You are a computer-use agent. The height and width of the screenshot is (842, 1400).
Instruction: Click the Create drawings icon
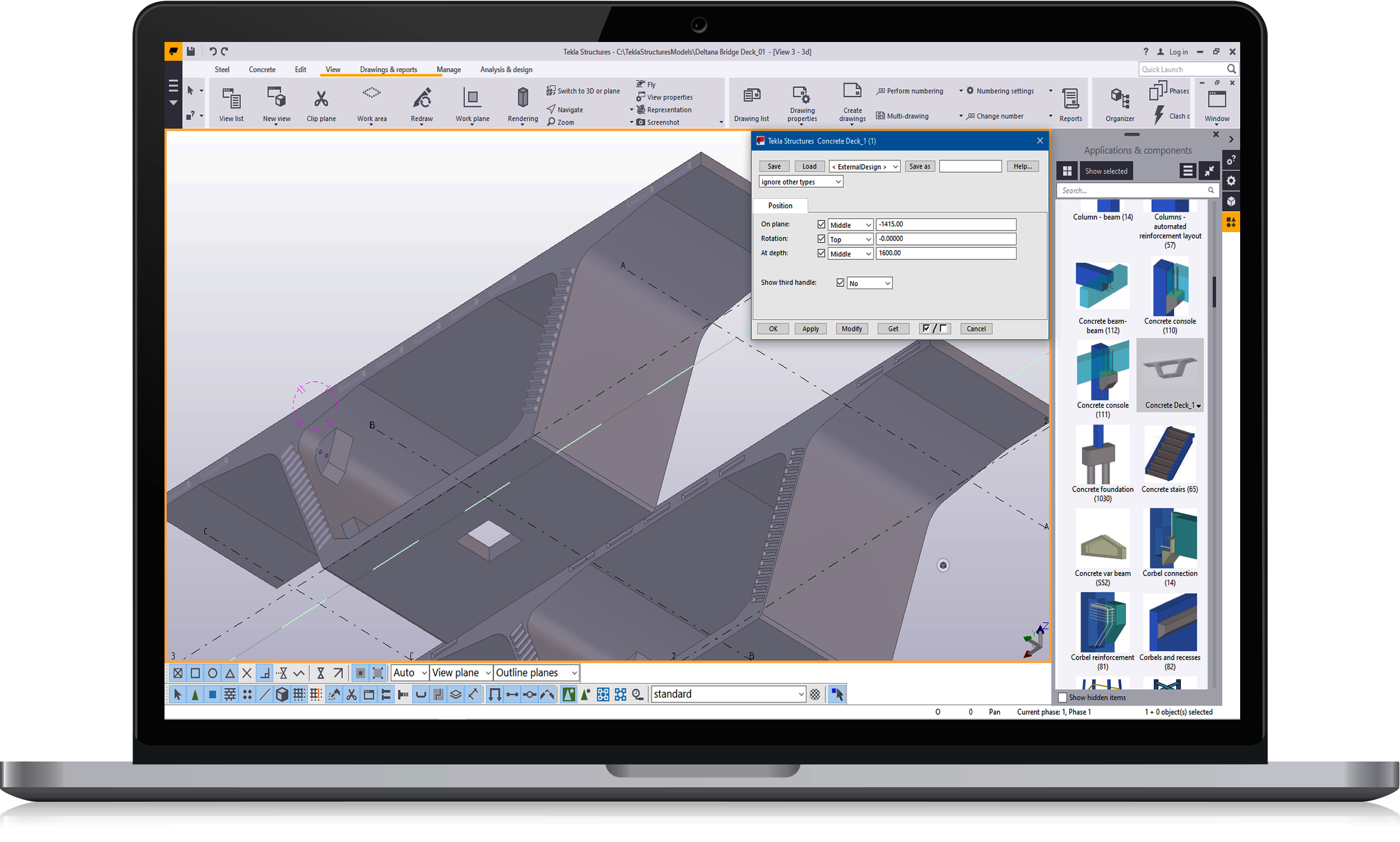click(852, 92)
